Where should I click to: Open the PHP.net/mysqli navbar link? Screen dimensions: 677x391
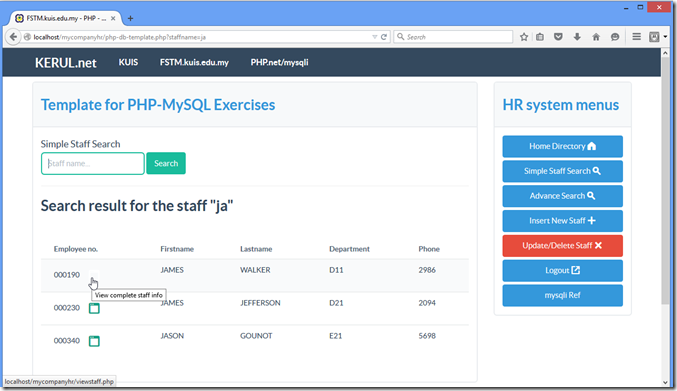[x=279, y=62]
